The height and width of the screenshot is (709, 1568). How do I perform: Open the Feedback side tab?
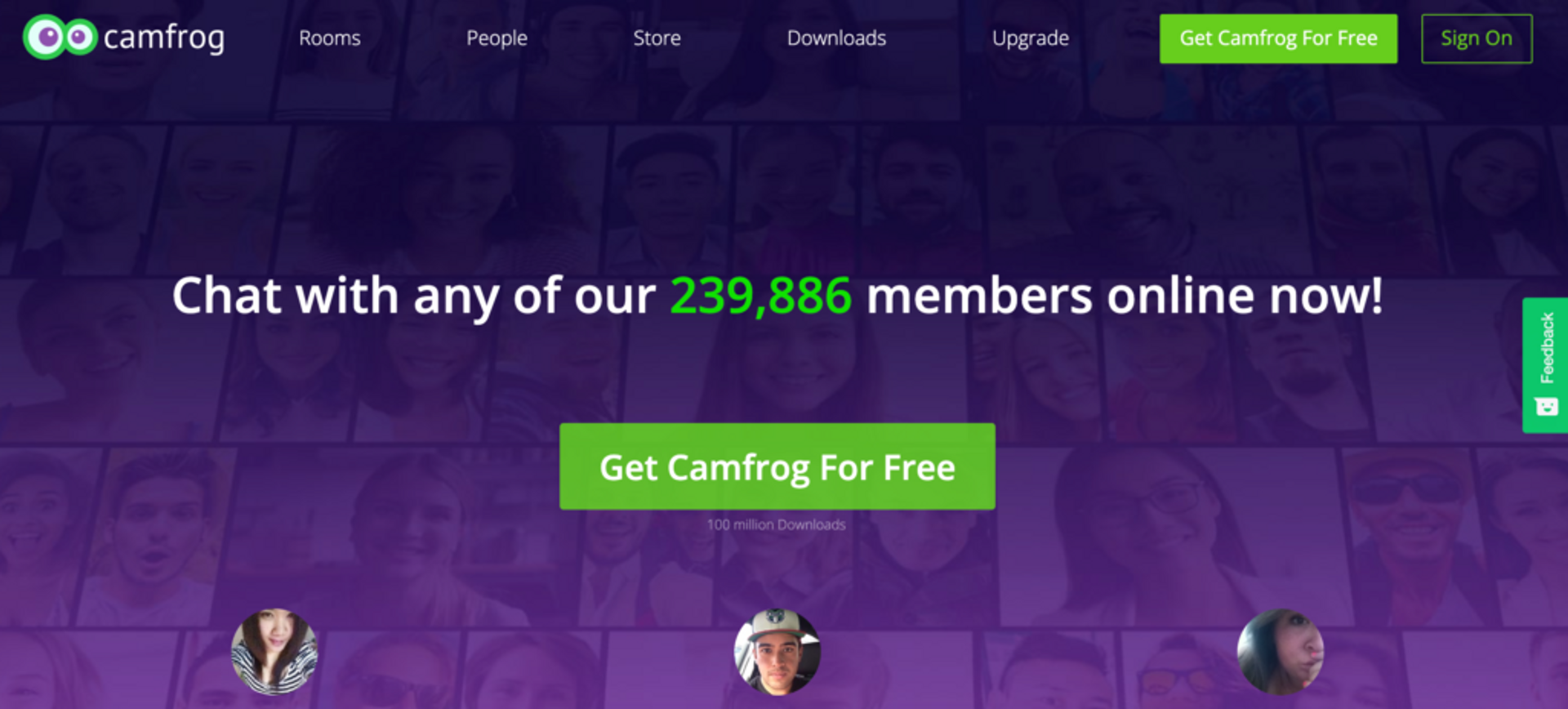click(x=1545, y=365)
